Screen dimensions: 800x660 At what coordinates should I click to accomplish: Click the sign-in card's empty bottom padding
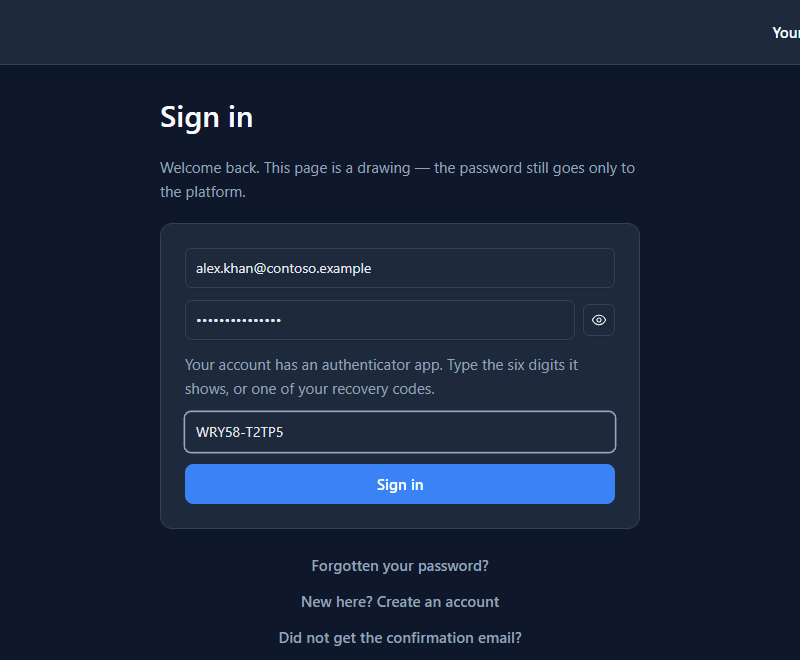399,516
